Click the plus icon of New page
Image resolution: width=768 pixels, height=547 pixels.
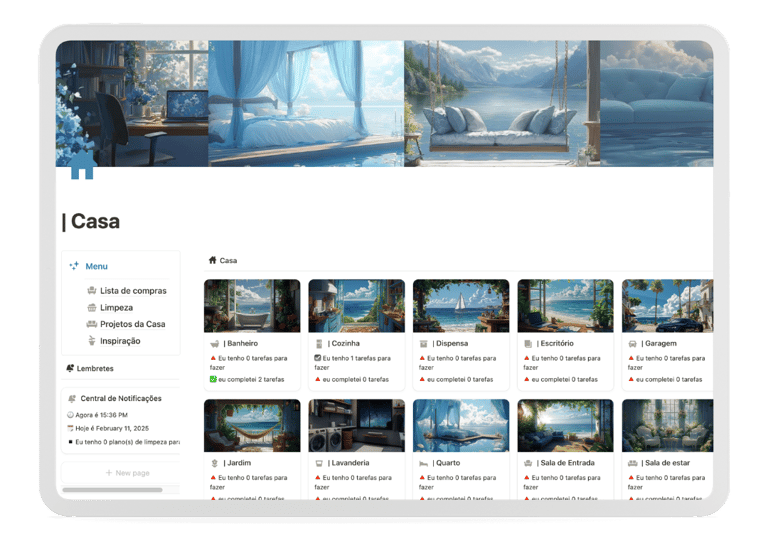point(109,473)
